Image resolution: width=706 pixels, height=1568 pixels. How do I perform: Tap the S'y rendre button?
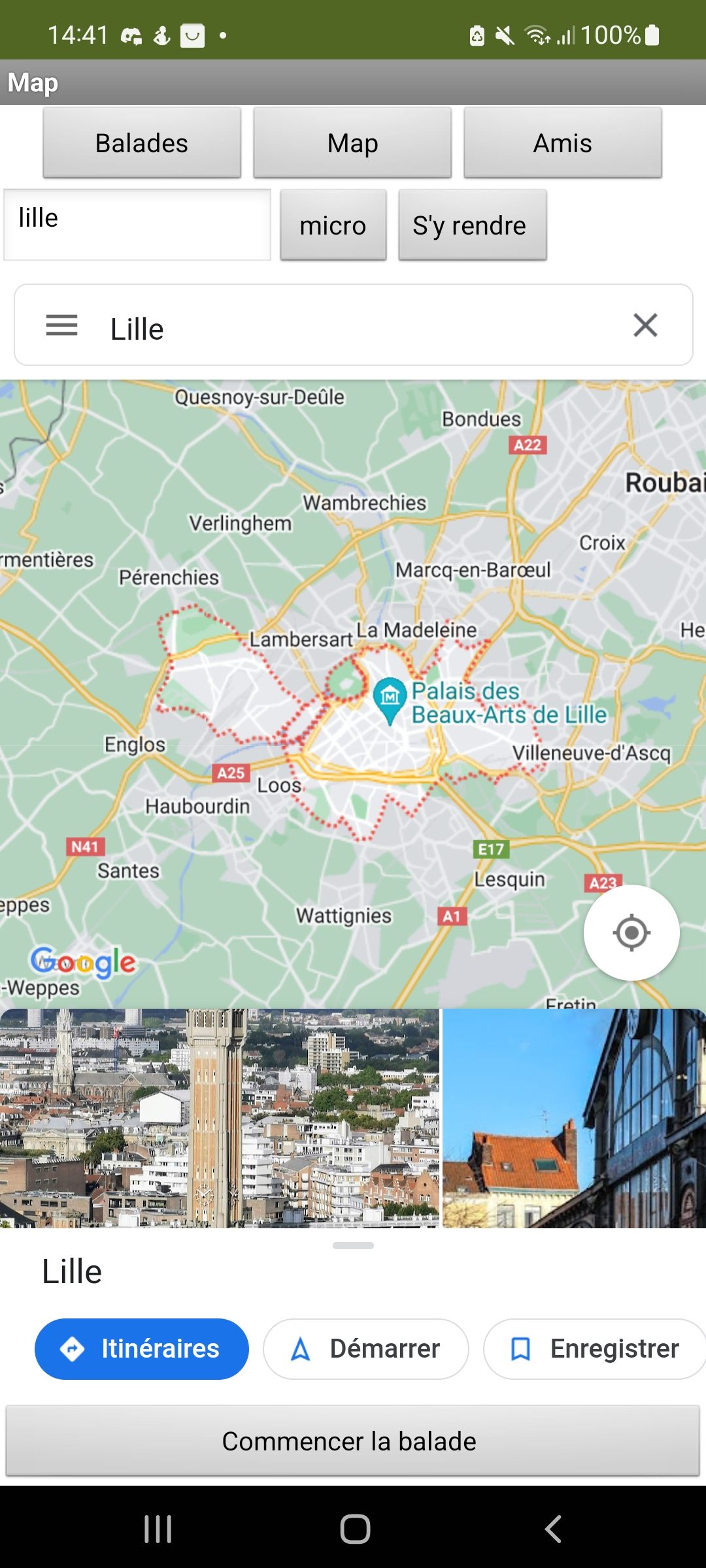click(x=473, y=225)
